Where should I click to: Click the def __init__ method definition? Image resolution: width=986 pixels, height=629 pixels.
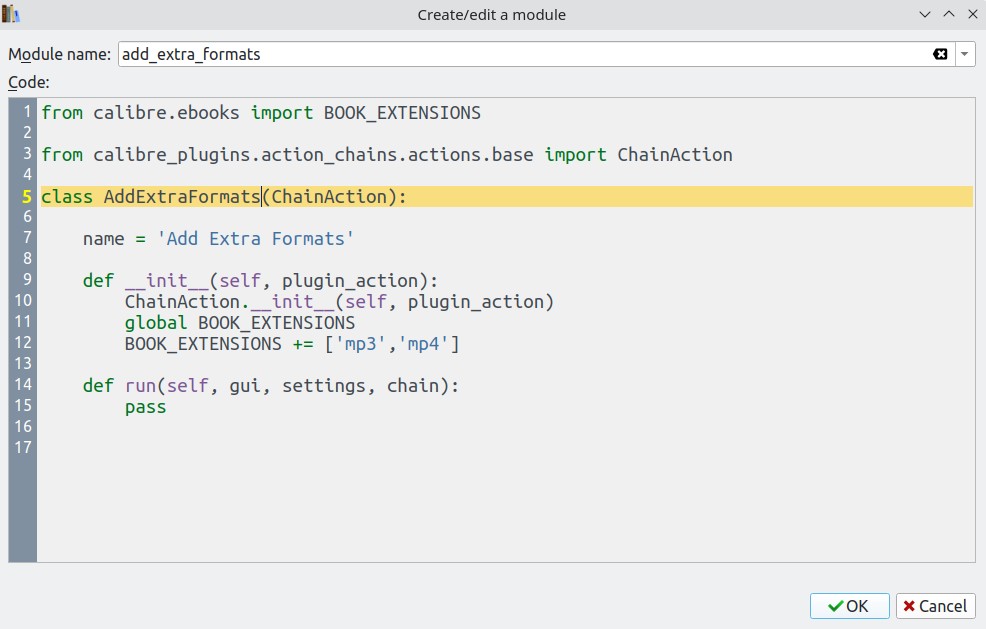[x=260, y=281]
